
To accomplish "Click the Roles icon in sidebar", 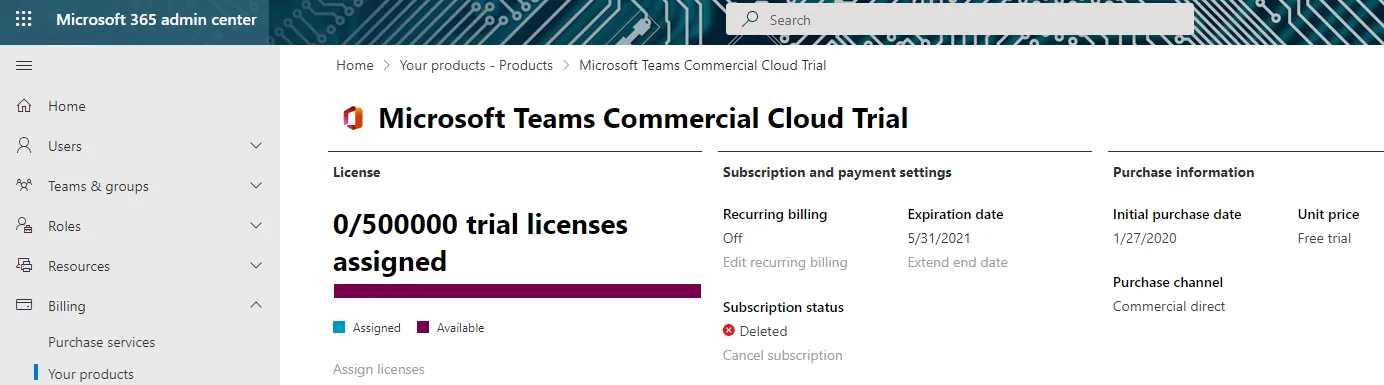I will [x=24, y=226].
